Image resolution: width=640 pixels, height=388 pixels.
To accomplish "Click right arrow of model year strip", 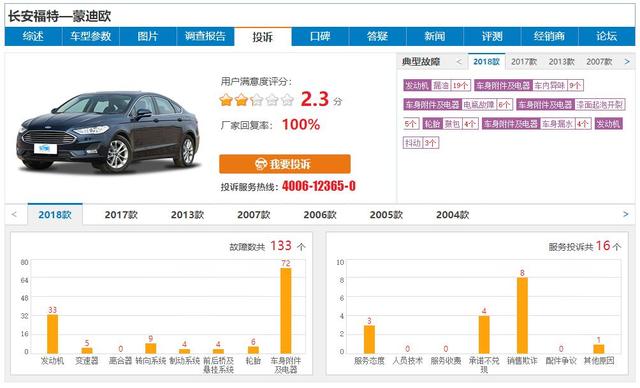I will (x=625, y=215).
